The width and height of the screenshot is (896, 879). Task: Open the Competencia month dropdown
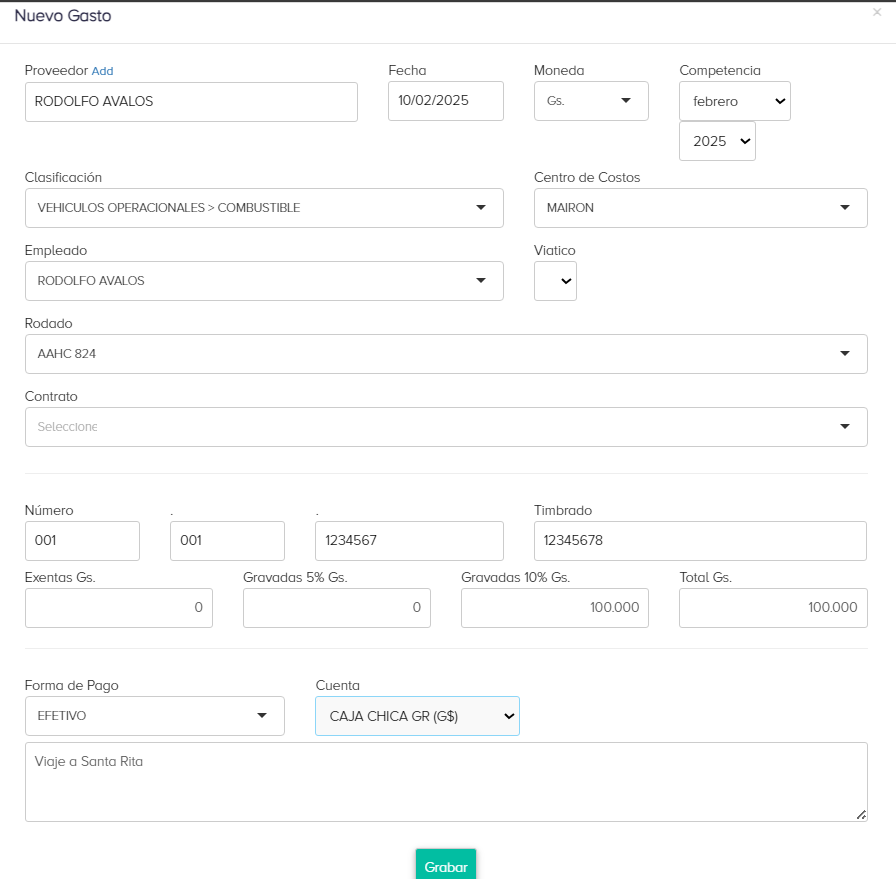pos(734,101)
